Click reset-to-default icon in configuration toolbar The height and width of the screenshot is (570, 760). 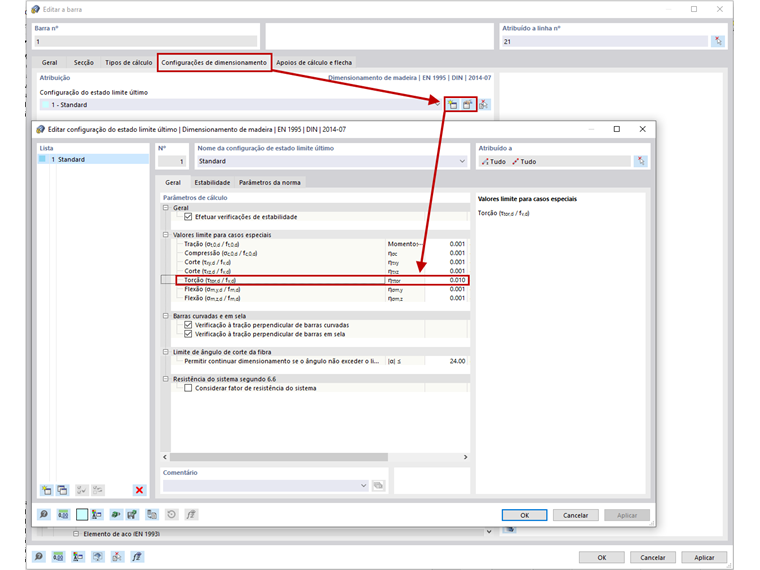172,514
